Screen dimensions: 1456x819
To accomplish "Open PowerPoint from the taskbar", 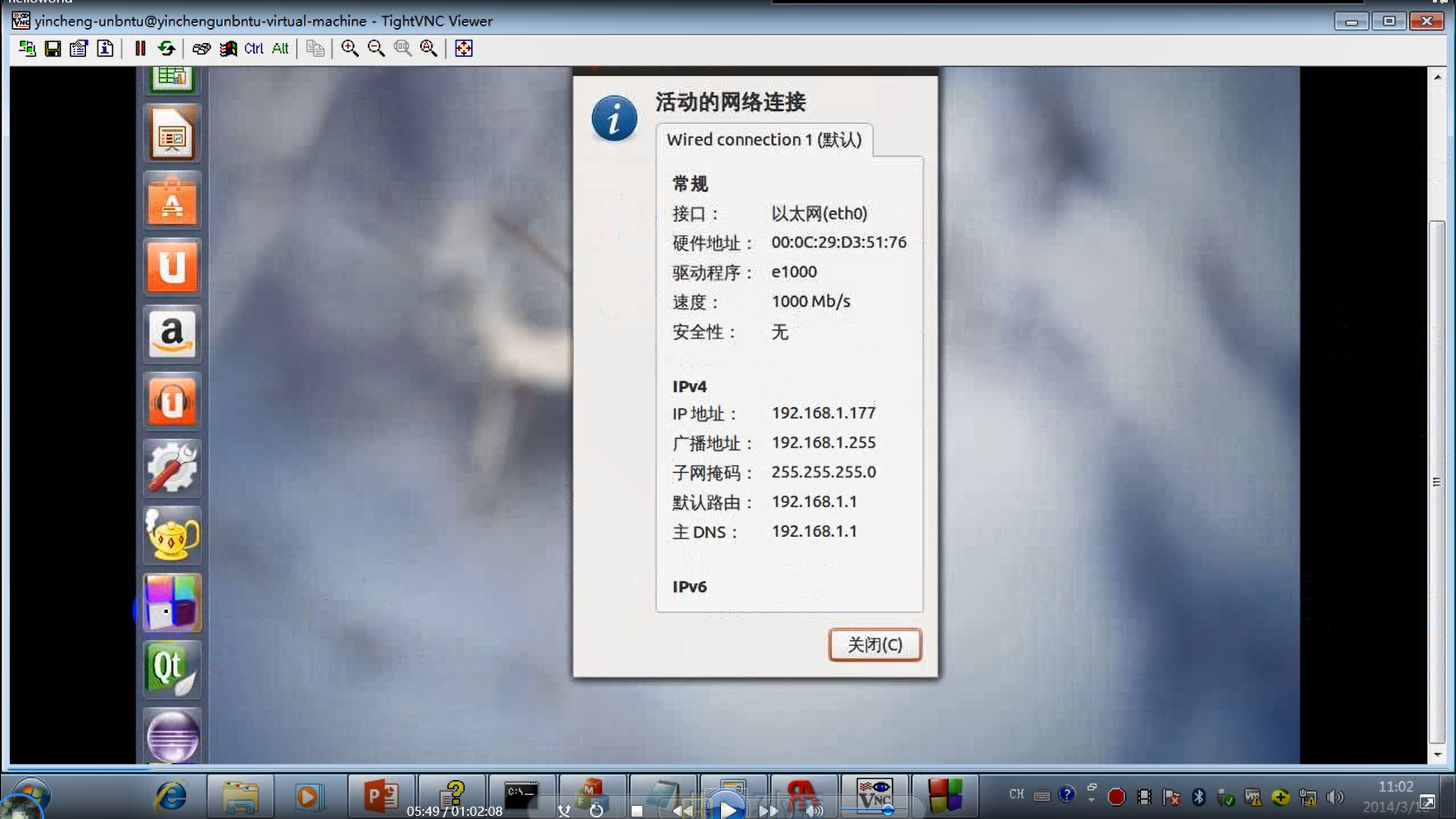I will (x=380, y=797).
